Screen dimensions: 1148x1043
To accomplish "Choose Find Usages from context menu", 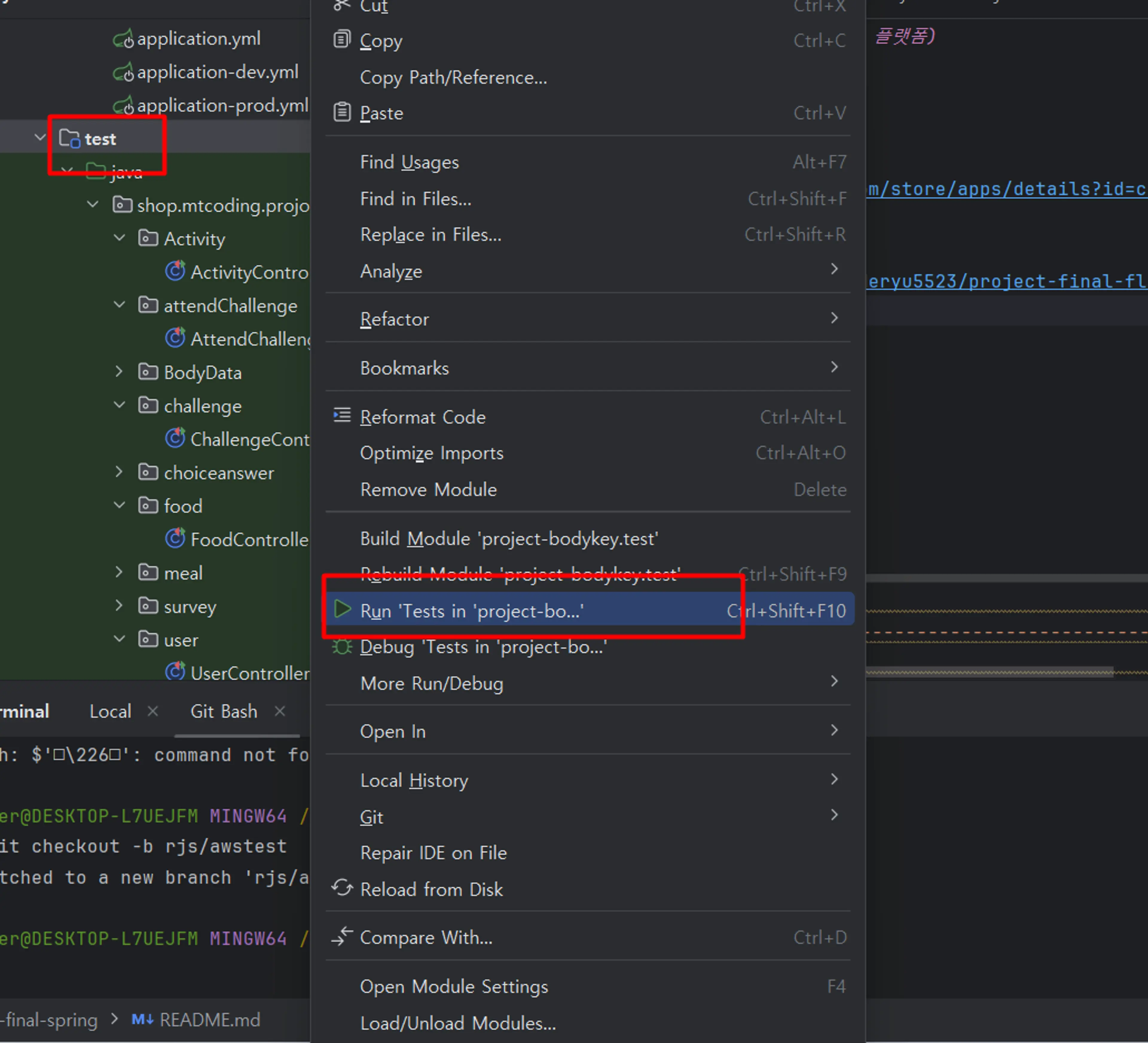I will click(588, 162).
